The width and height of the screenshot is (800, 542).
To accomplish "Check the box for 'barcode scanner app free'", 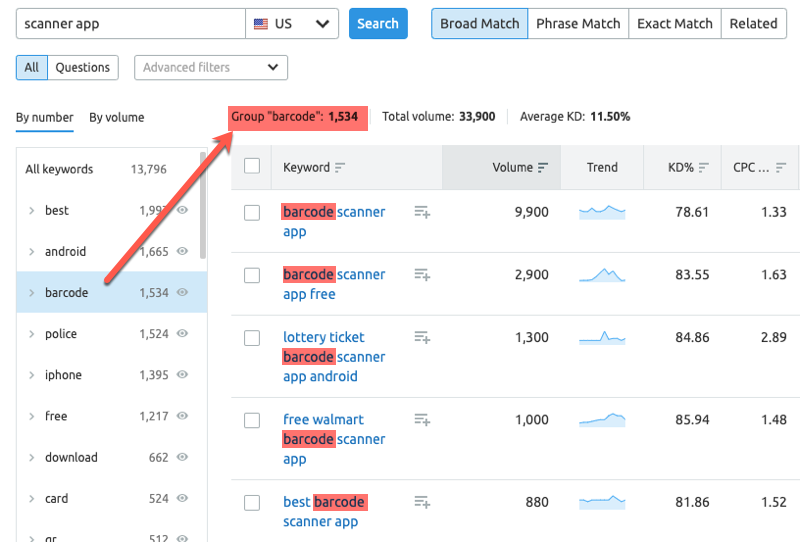I will [x=252, y=275].
